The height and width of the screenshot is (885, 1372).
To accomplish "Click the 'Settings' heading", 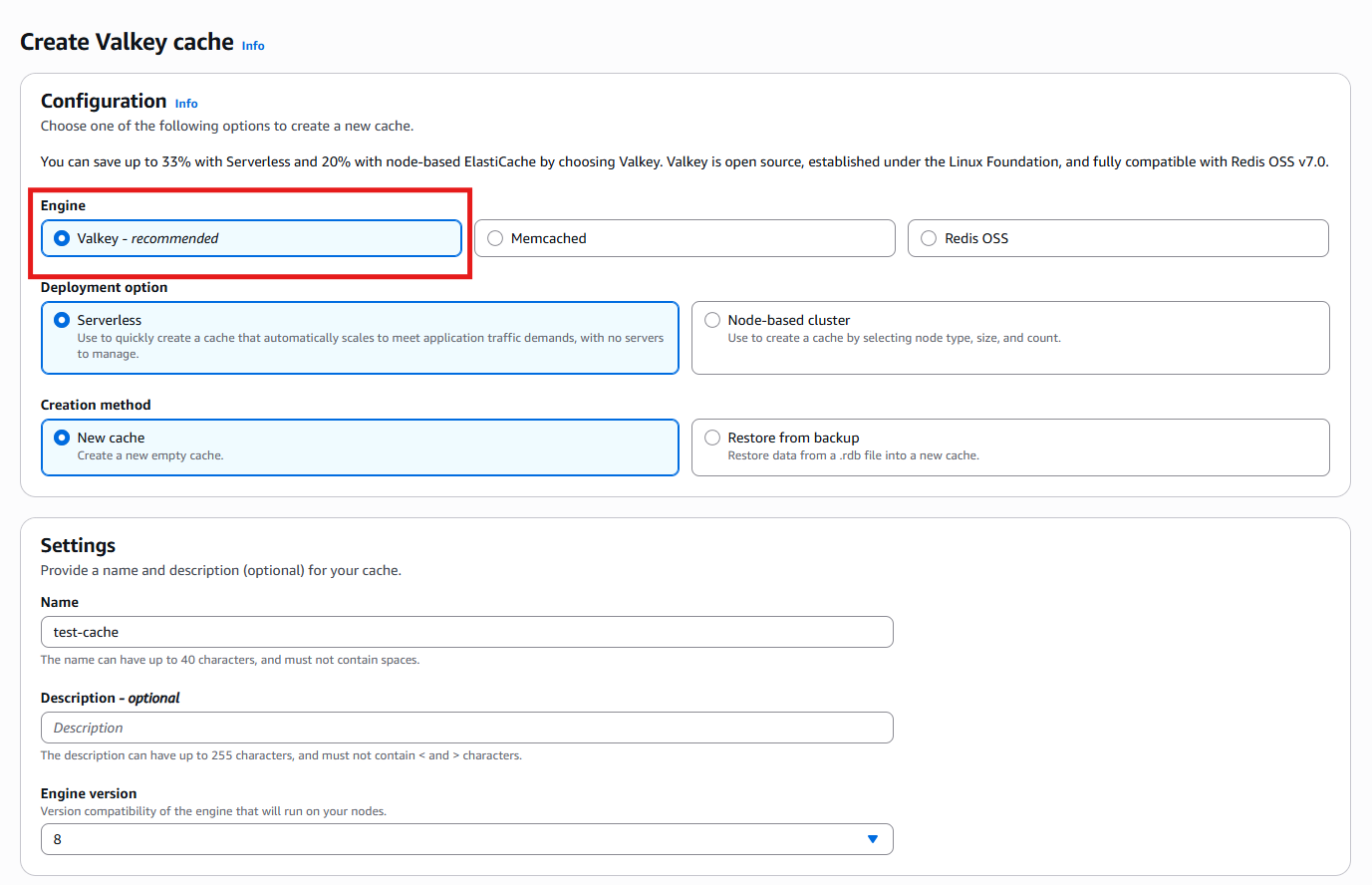I will tap(78, 545).
